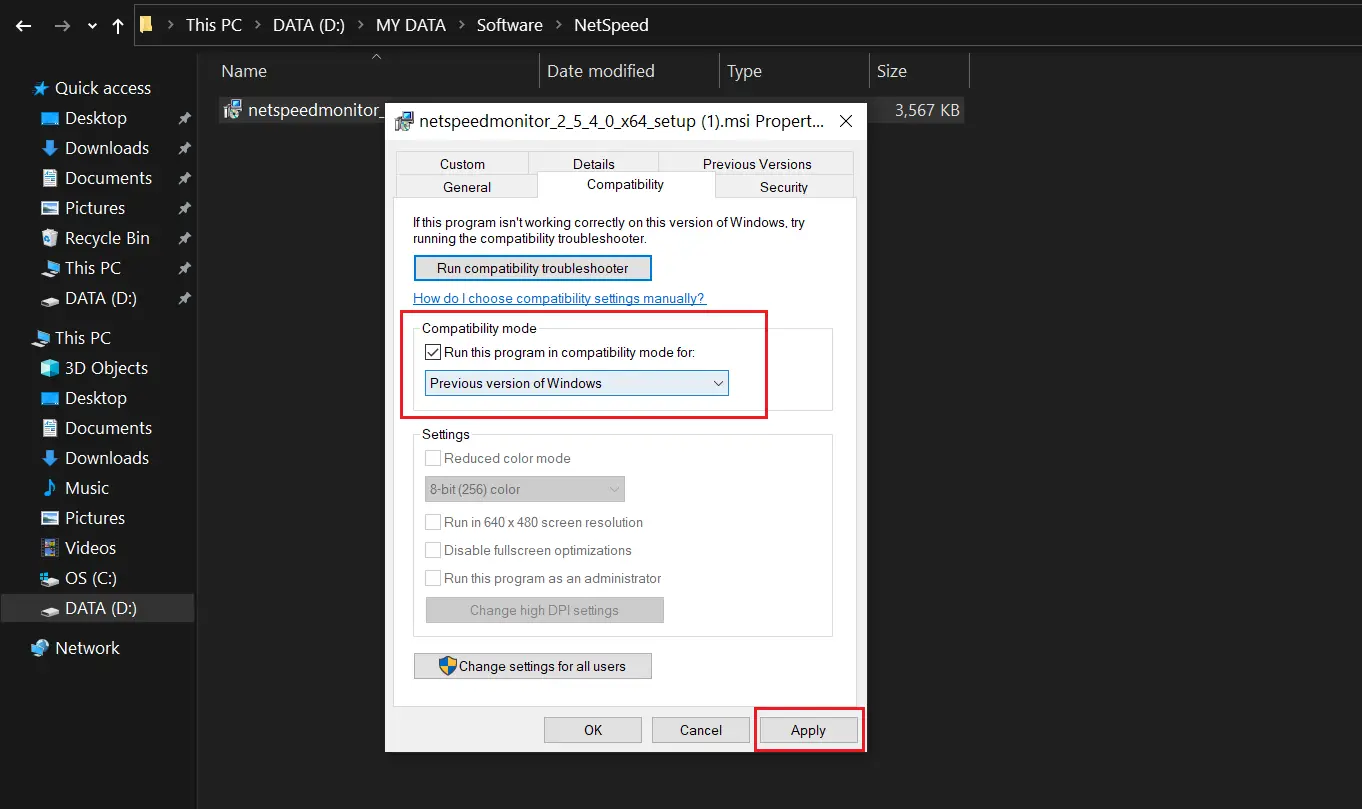Image resolution: width=1362 pixels, height=809 pixels.
Task: Click Apply in the Properties dialog
Action: click(808, 730)
